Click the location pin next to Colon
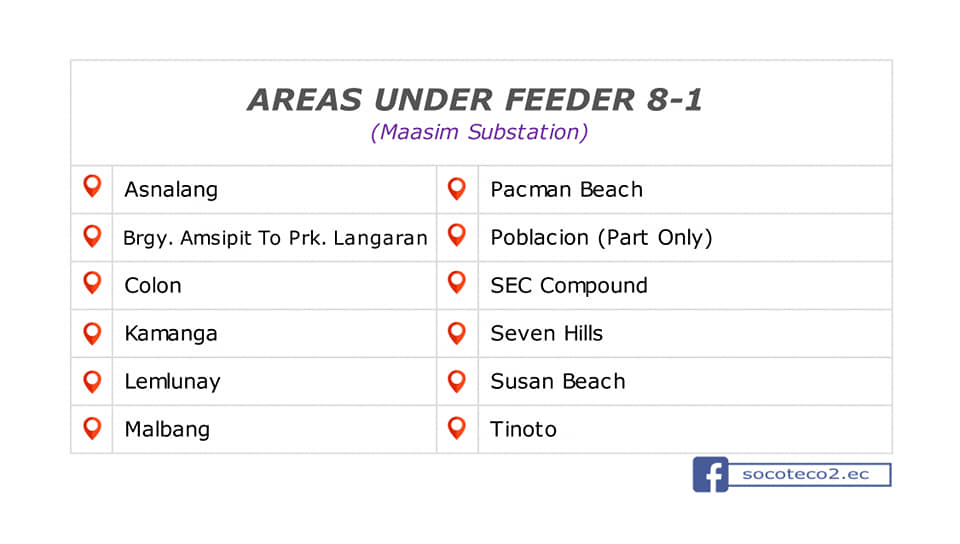Screen dimensions: 960x544 (x=92, y=283)
